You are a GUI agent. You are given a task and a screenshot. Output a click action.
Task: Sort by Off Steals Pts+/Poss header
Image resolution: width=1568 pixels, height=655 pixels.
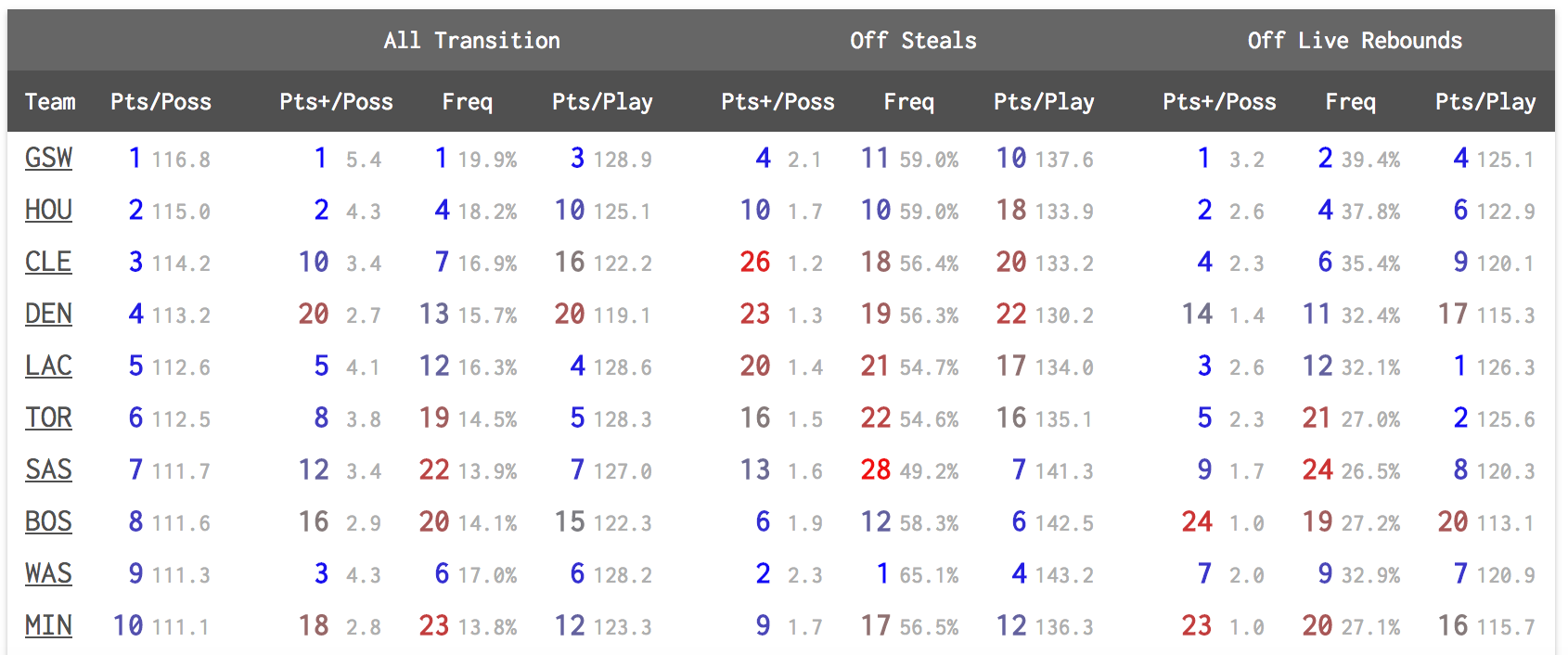[x=778, y=102]
